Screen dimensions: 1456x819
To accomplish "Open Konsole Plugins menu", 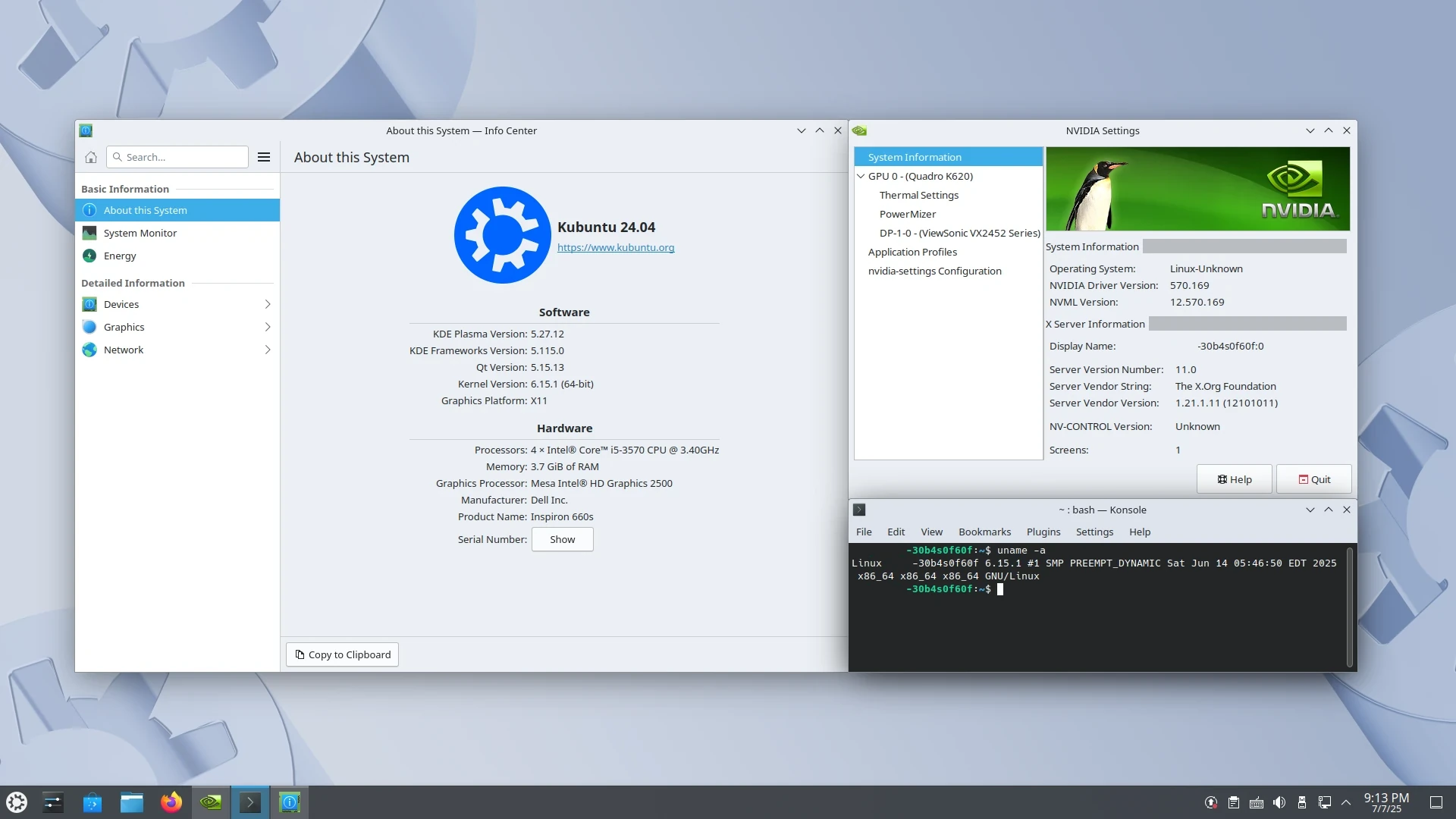I will [1043, 532].
